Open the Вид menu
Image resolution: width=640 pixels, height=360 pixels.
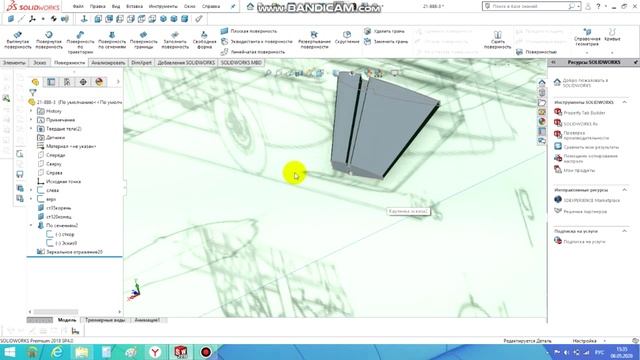point(116,7)
